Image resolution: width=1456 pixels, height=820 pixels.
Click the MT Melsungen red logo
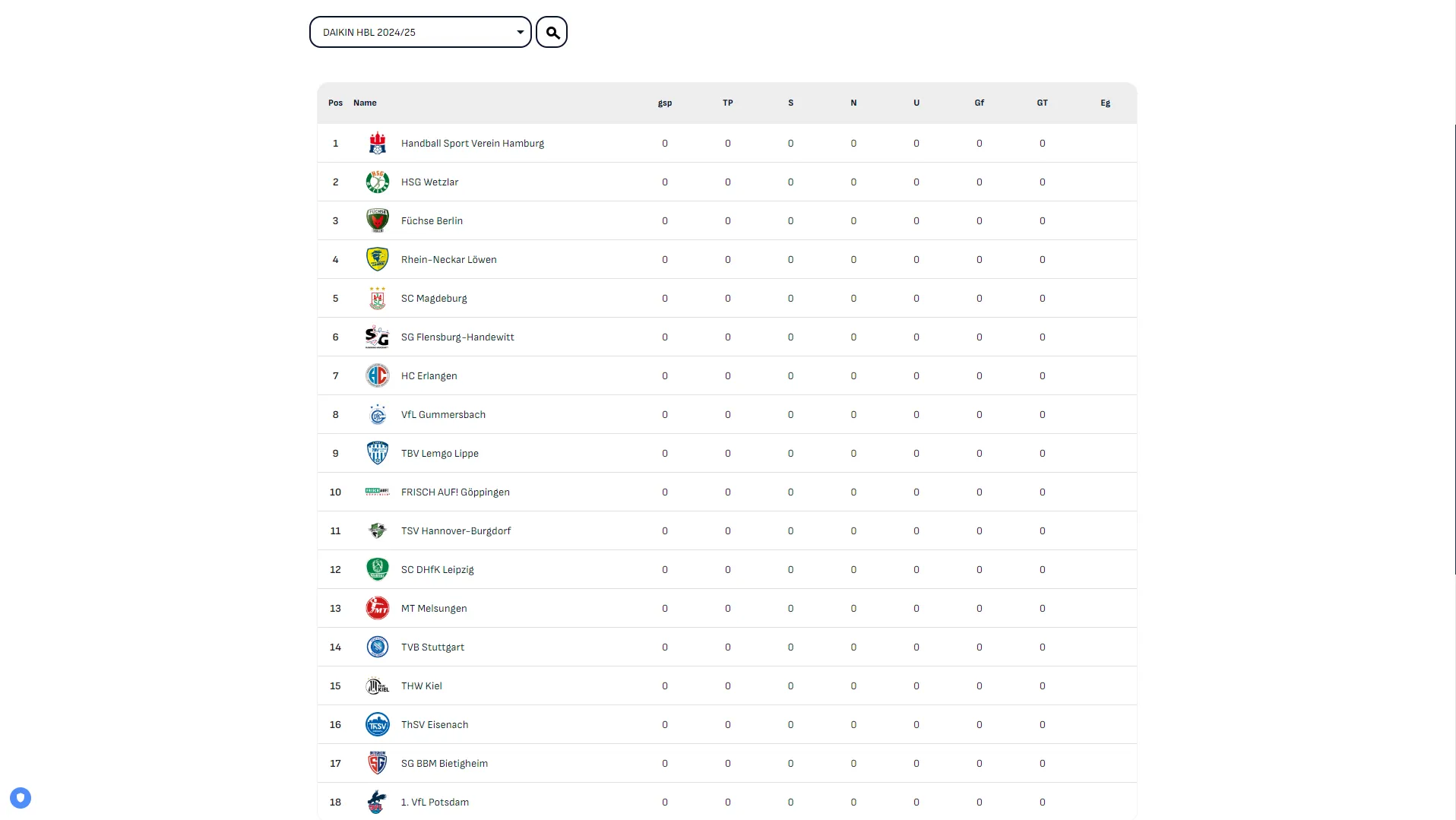coord(377,609)
